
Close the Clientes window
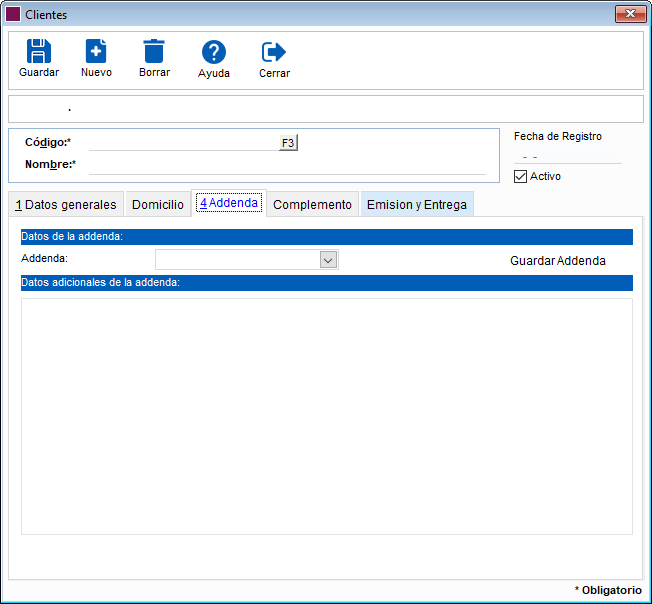(629, 14)
